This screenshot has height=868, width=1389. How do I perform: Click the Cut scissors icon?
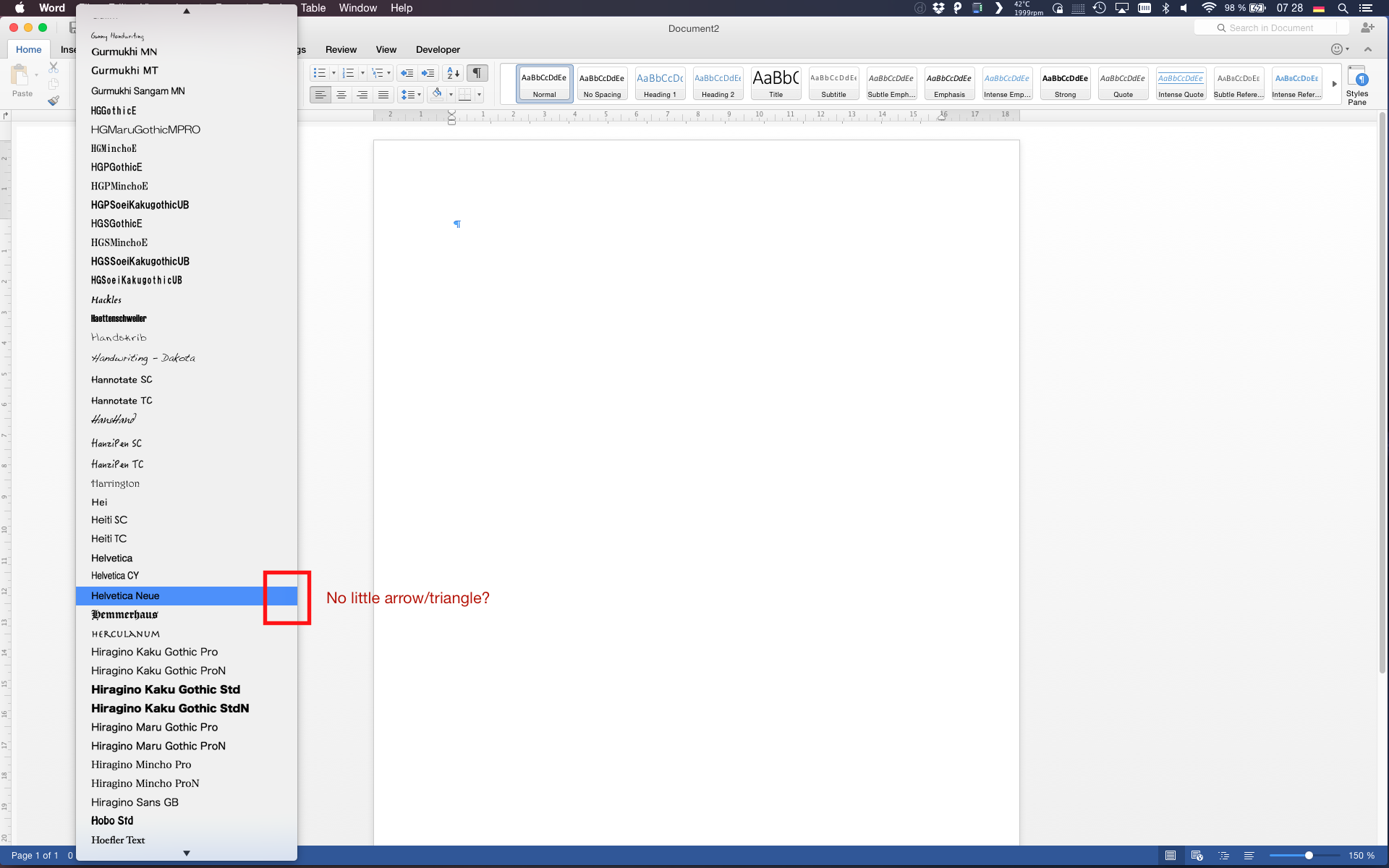tap(54, 67)
